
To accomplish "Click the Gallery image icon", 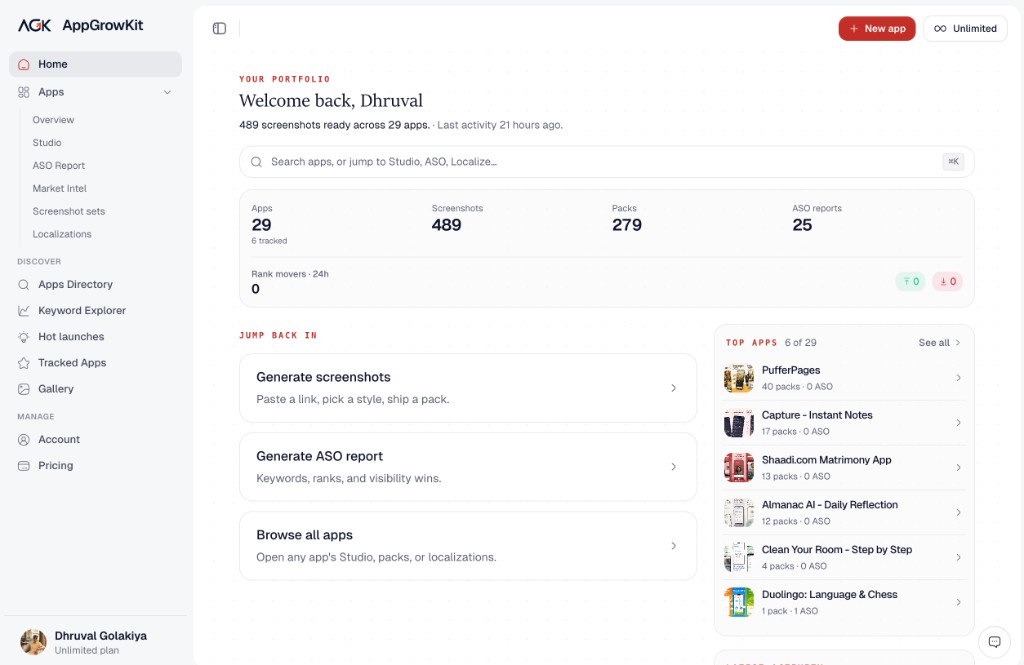I will [x=24, y=389].
